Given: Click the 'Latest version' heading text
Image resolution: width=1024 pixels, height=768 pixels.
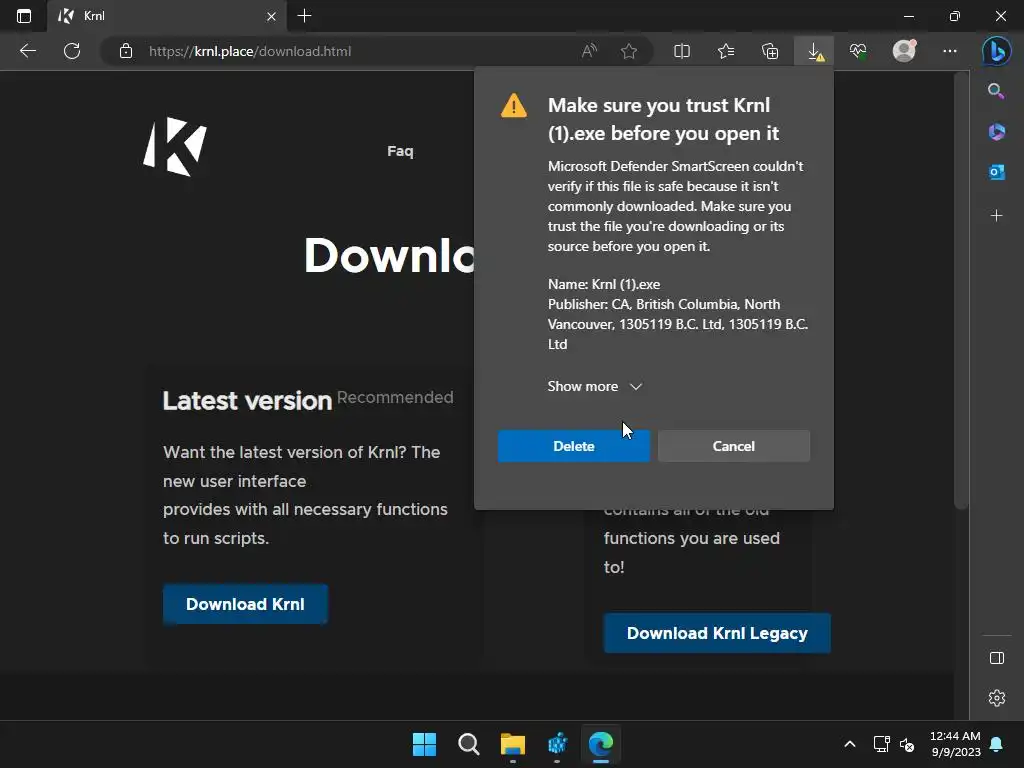Looking at the screenshot, I should pyautogui.click(x=248, y=401).
